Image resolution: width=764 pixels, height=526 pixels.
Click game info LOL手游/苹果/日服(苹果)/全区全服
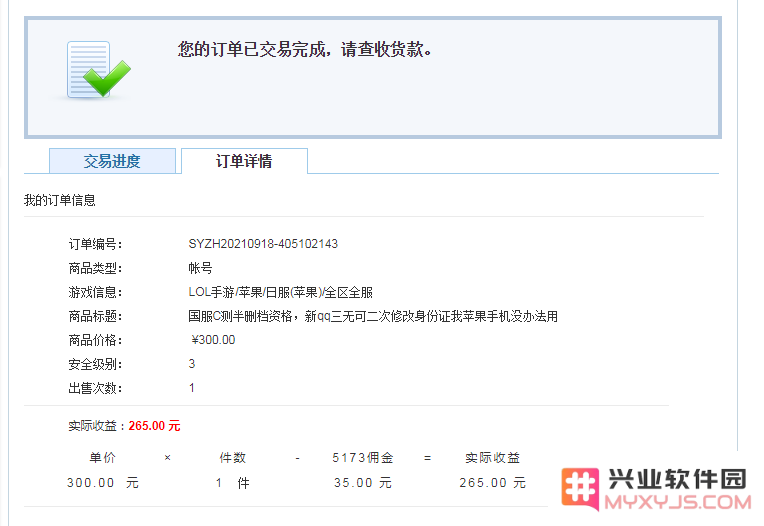coord(281,292)
